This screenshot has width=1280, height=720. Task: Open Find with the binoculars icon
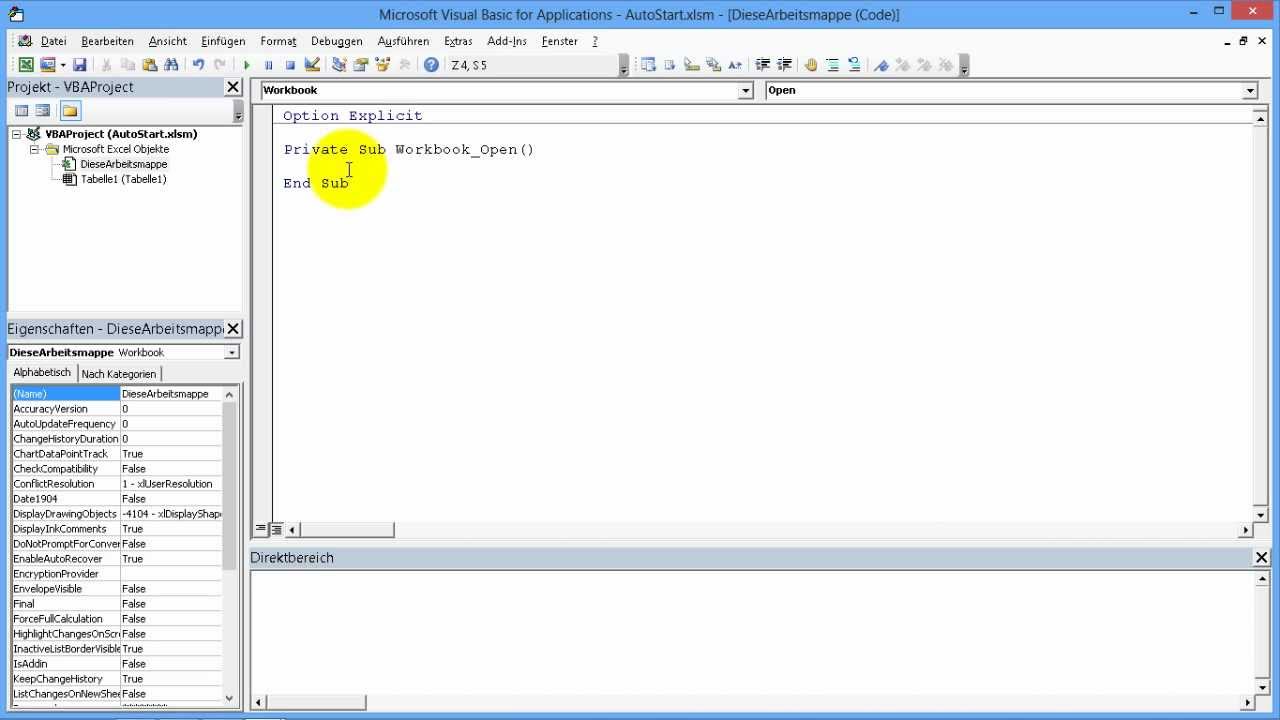171,65
